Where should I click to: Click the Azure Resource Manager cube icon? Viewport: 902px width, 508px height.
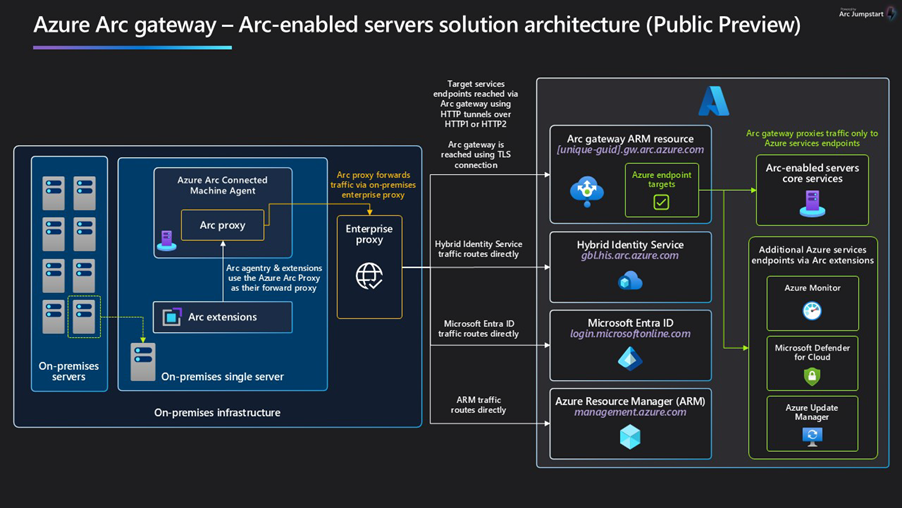click(x=630, y=437)
